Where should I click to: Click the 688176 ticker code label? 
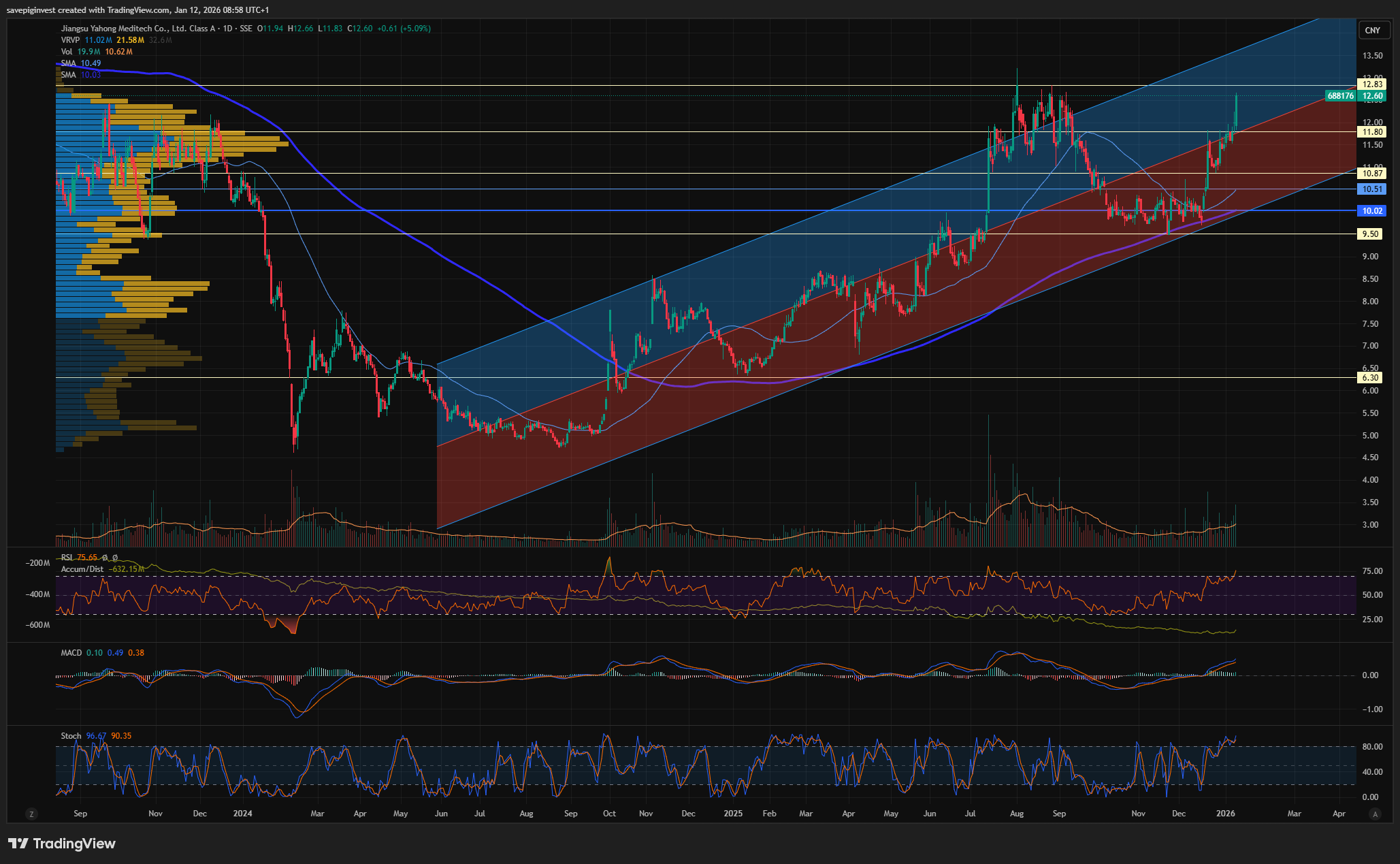(1340, 96)
